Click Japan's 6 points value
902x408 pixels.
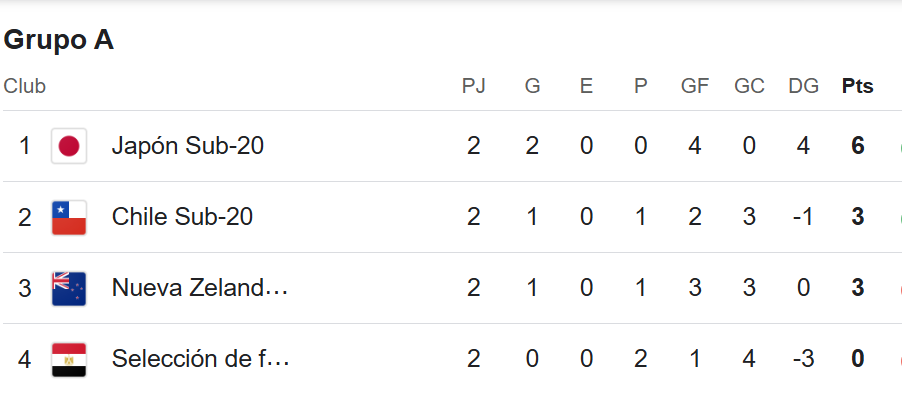857,146
